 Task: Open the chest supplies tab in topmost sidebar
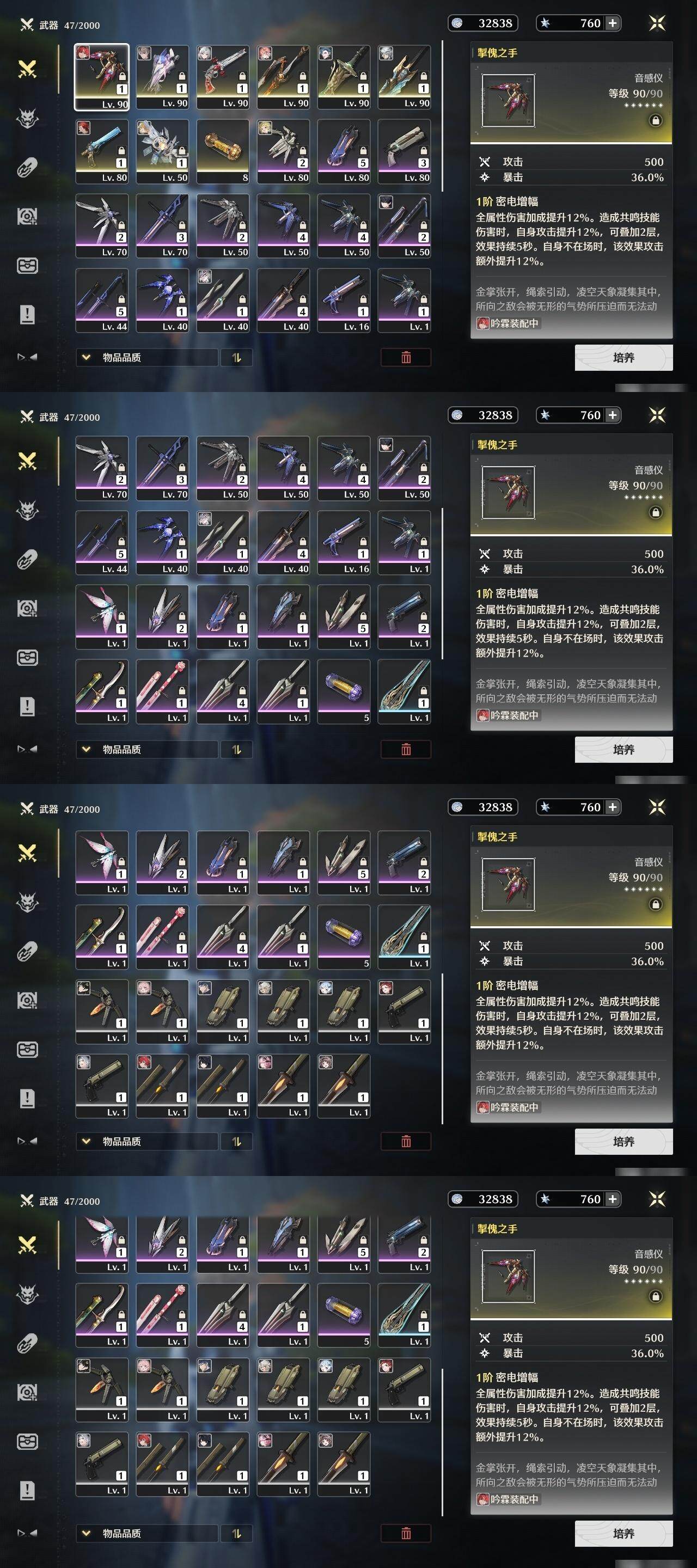pyautogui.click(x=27, y=266)
